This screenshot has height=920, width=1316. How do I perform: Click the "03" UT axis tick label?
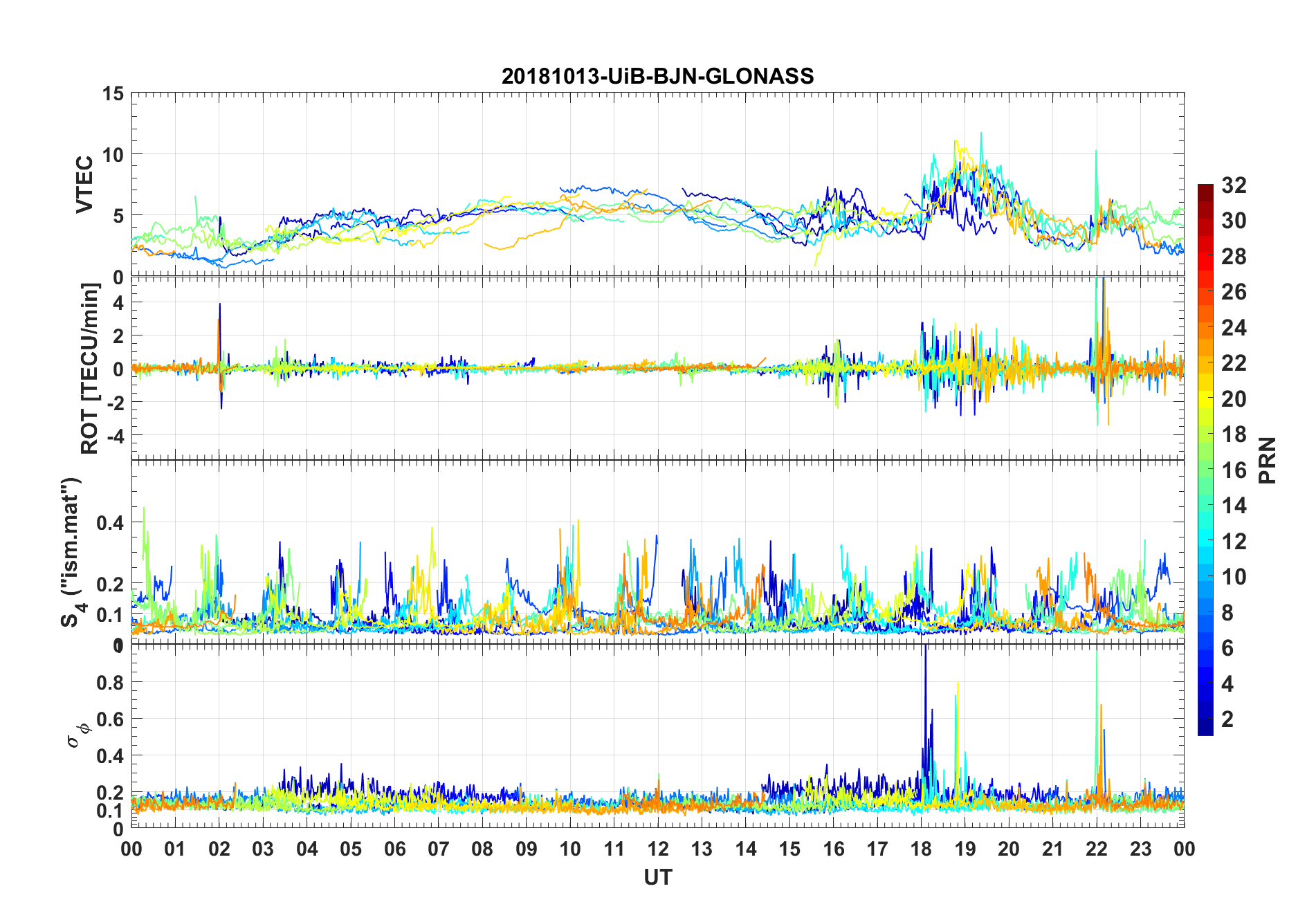(x=263, y=849)
